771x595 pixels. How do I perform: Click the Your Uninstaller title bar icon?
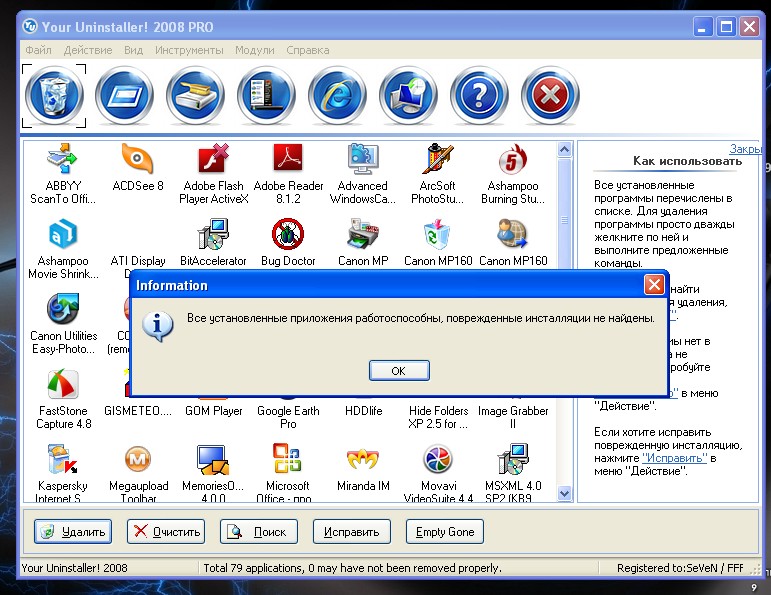click(x=30, y=26)
